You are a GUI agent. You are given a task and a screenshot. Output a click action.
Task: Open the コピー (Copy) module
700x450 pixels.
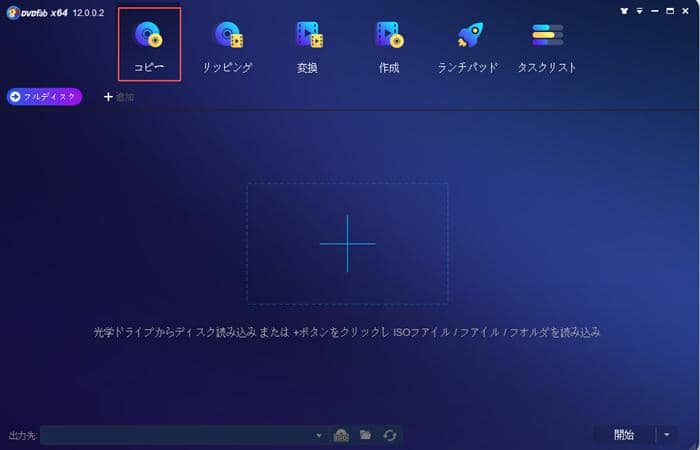(150, 45)
